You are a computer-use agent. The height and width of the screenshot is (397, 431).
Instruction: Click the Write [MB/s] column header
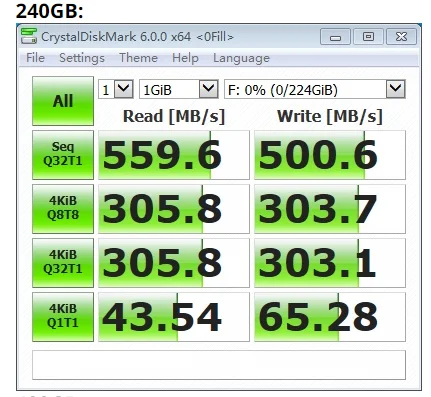pyautogui.click(x=330, y=117)
